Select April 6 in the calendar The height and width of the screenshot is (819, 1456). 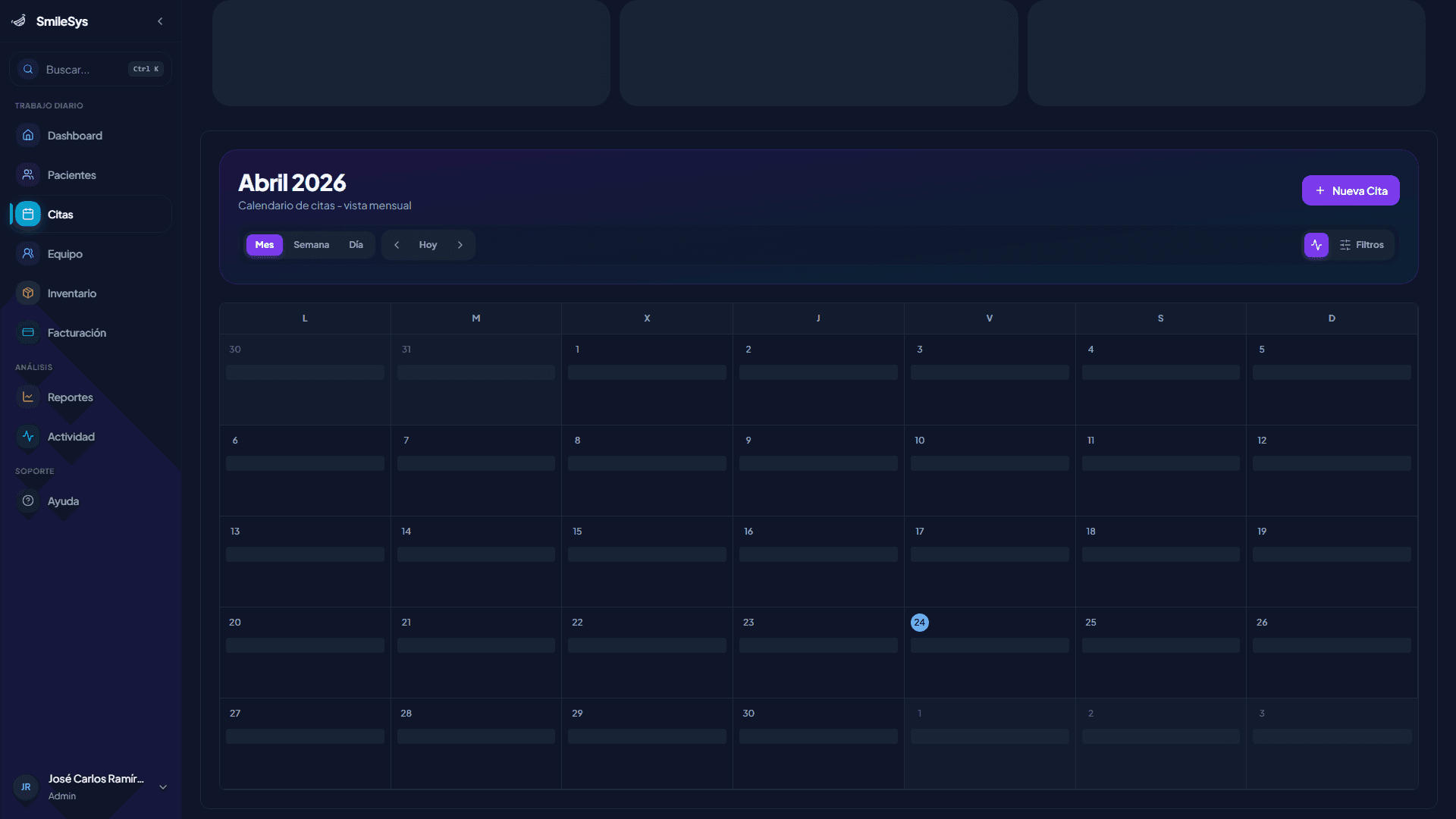[x=305, y=470]
